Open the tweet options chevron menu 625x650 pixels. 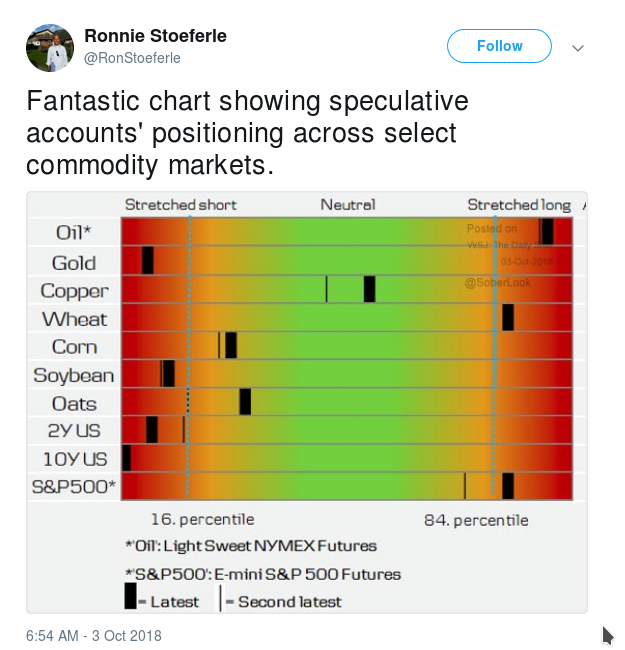[x=578, y=48]
